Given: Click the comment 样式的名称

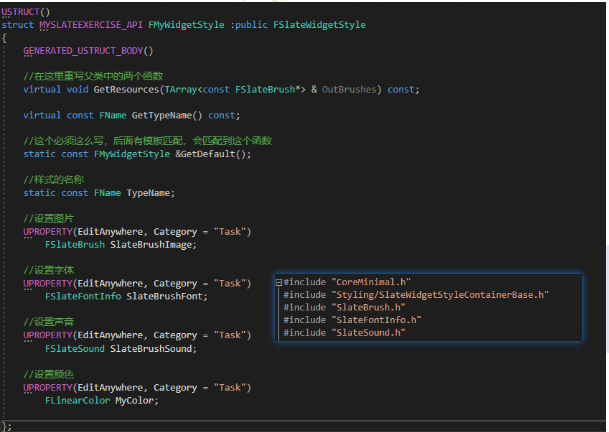Looking at the screenshot, I should (54, 180).
